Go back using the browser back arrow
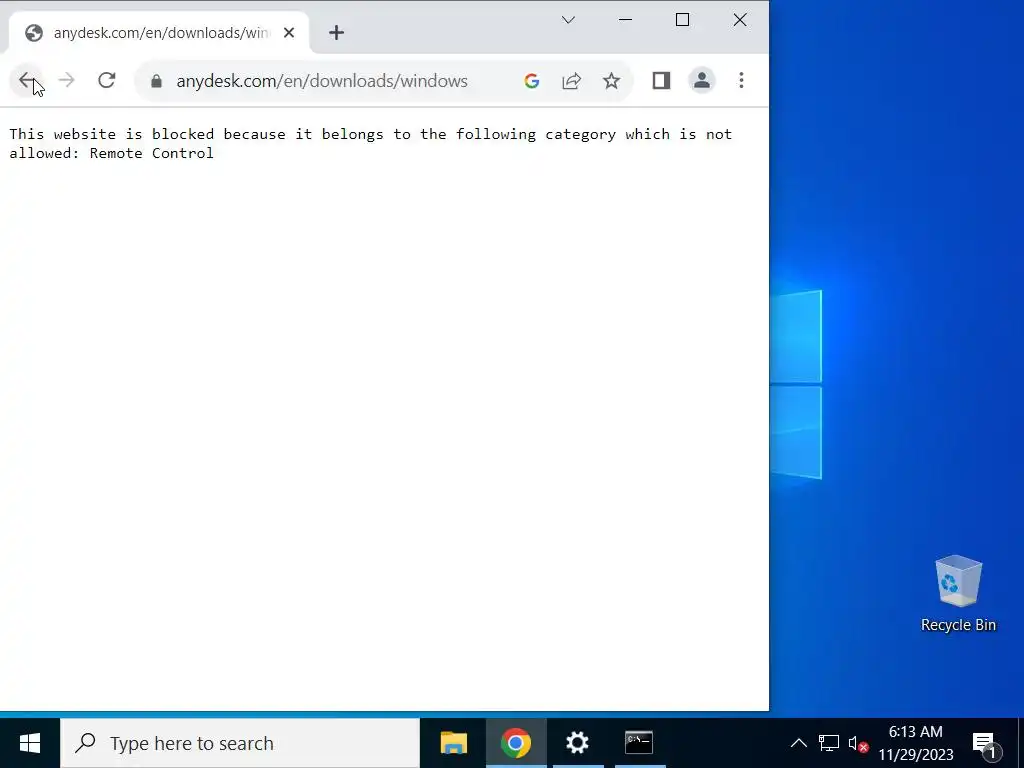Screen dimensions: 1024x768 (27, 81)
